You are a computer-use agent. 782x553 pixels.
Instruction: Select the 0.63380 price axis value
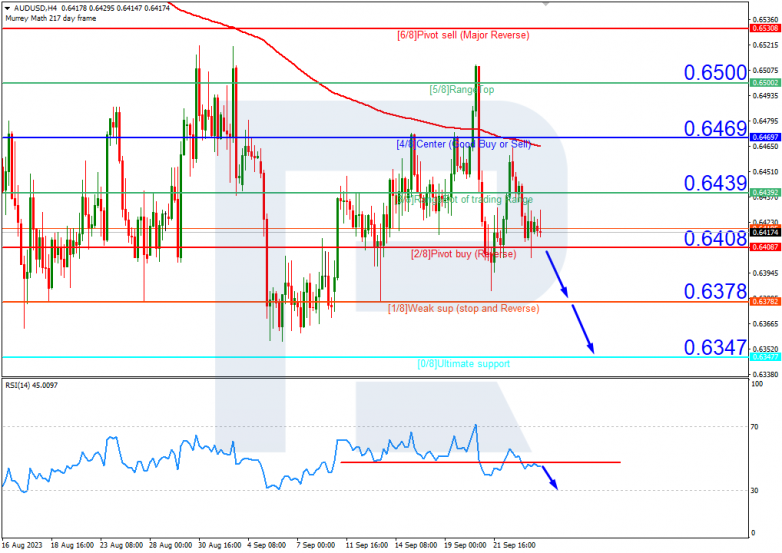click(x=765, y=374)
